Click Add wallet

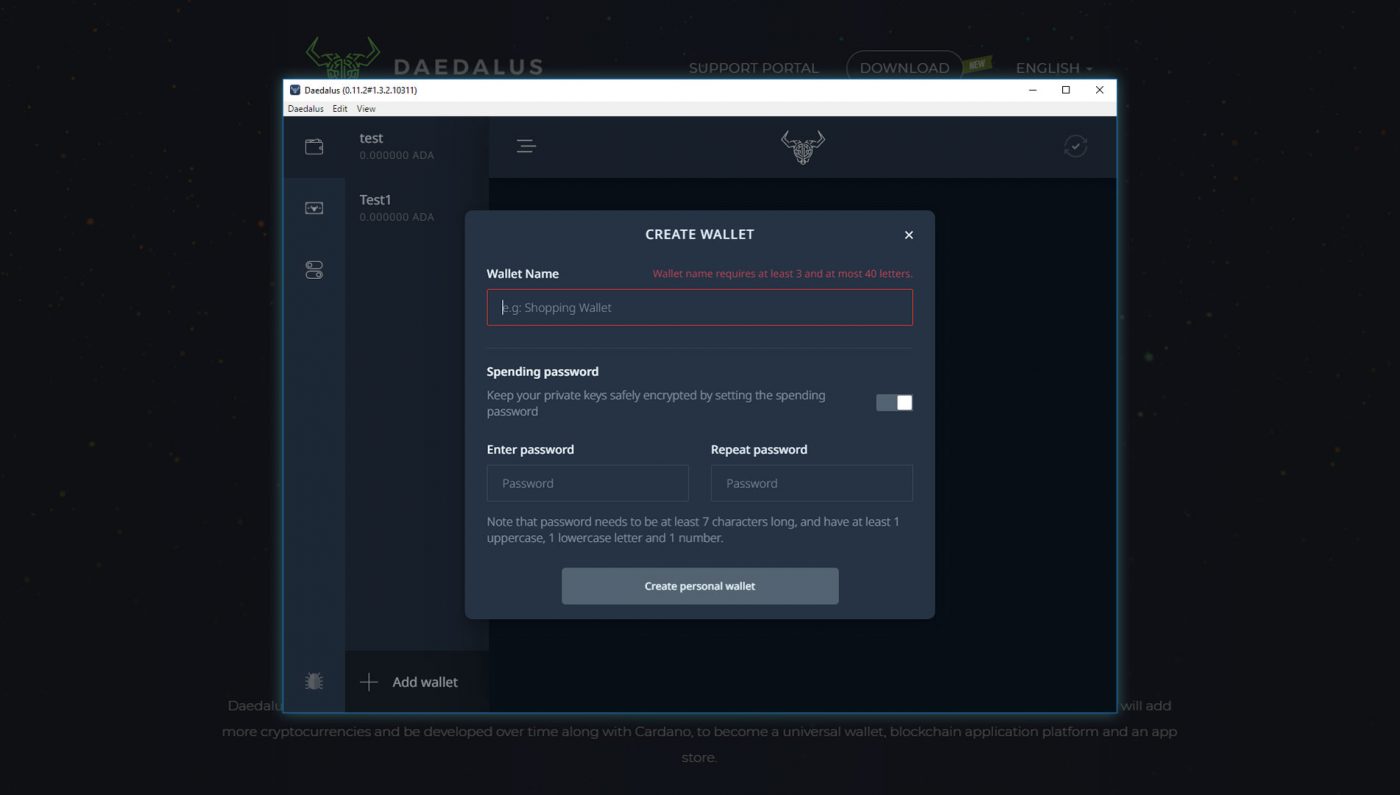coord(417,682)
